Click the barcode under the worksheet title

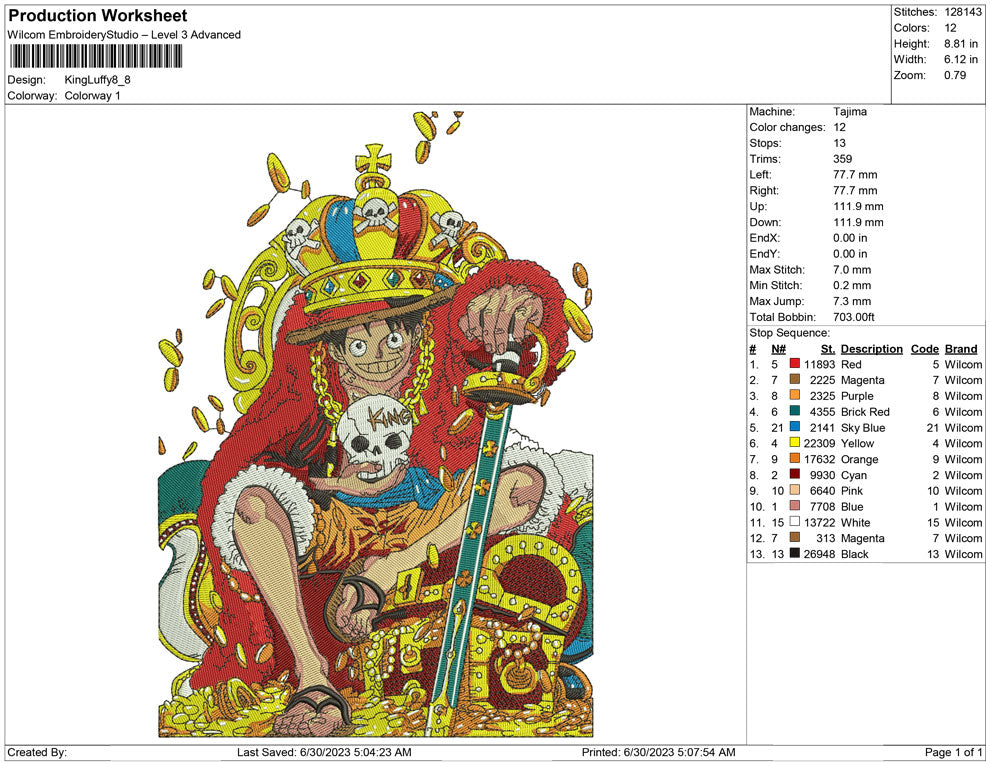(x=96, y=56)
